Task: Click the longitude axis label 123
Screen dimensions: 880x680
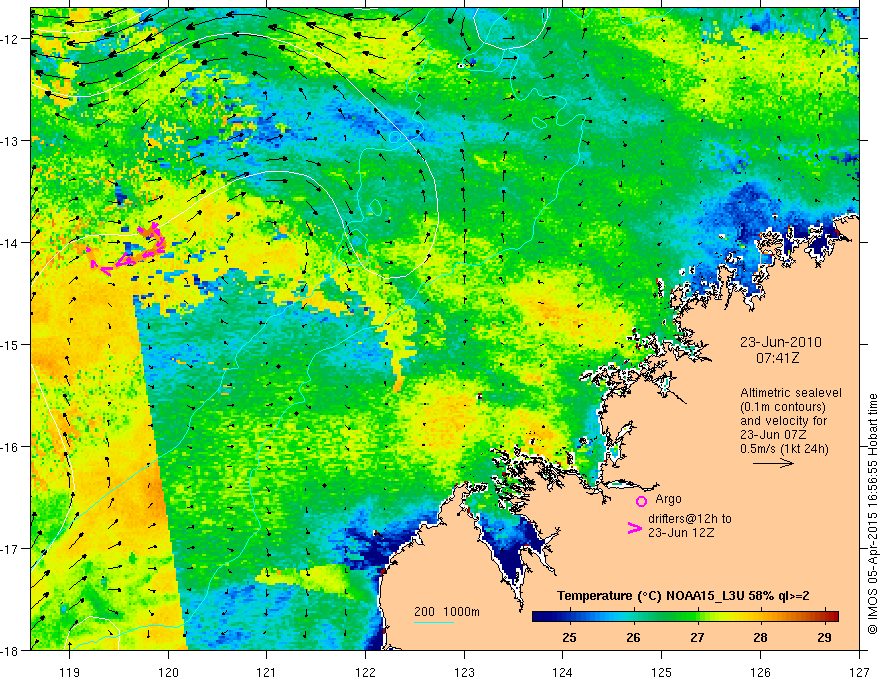Action: [465, 672]
